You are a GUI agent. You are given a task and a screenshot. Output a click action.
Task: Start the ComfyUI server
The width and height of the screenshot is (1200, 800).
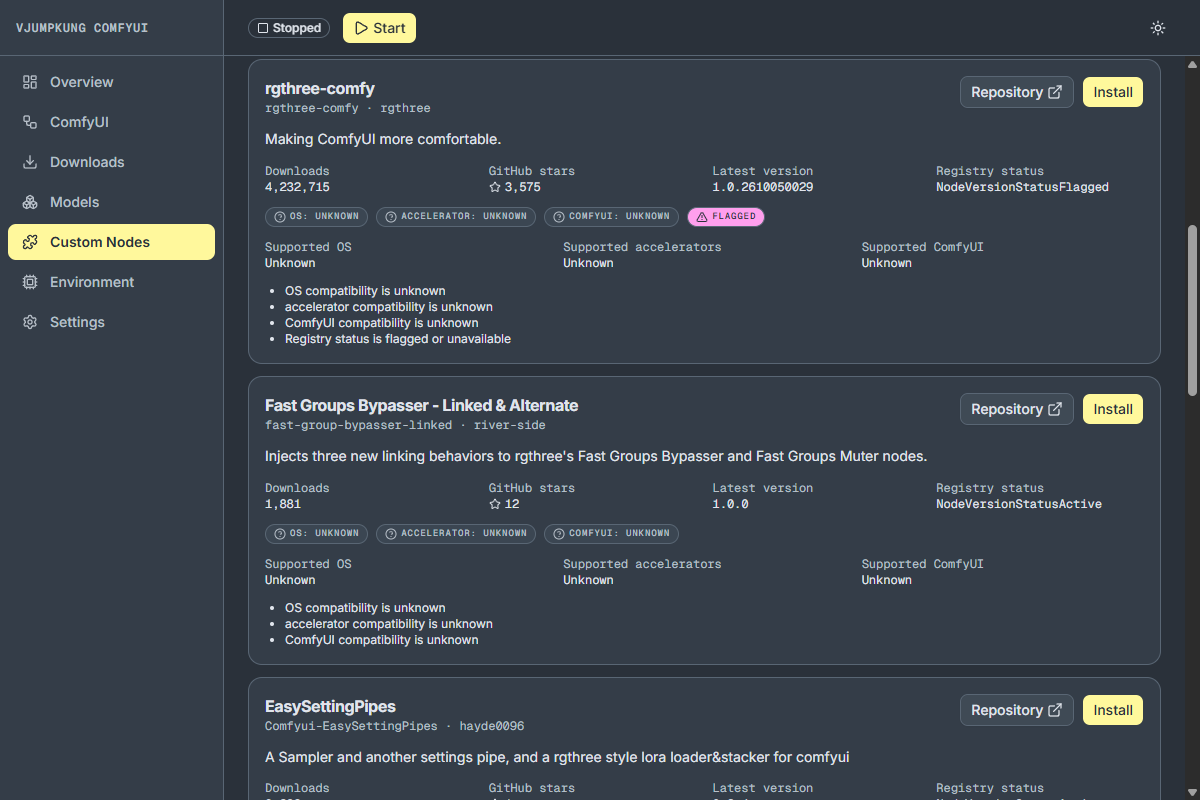[x=379, y=28]
